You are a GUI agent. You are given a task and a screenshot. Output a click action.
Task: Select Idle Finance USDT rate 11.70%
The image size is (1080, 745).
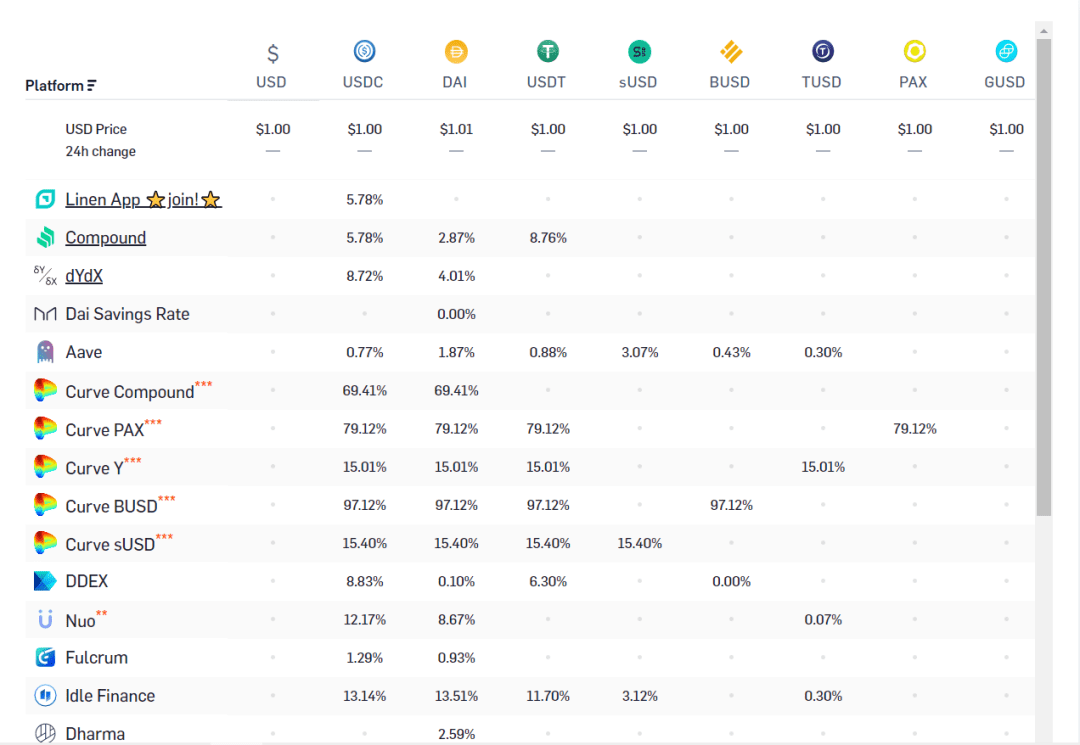[548, 696]
